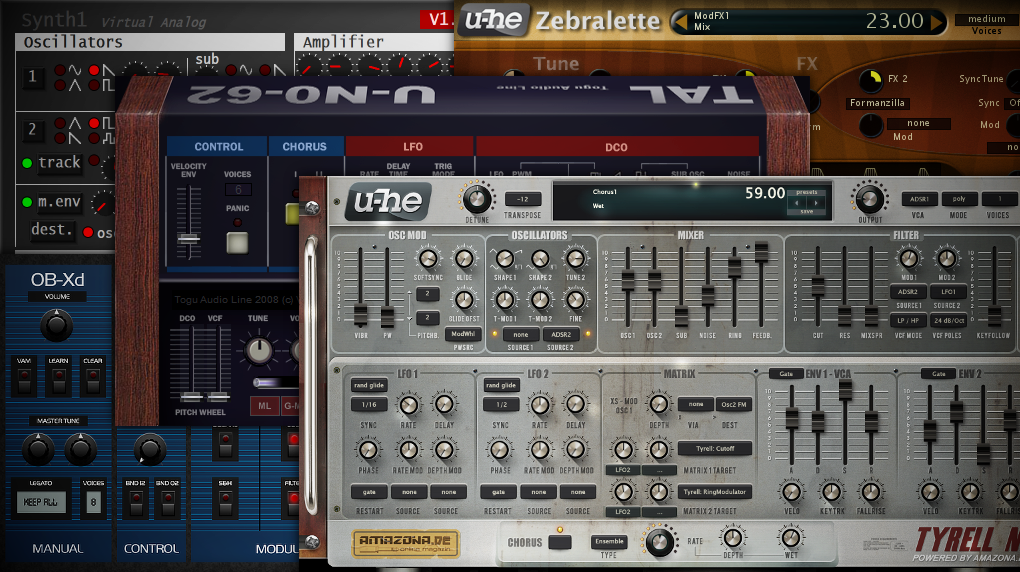1020x572 pixels.
Task: Adjust the Fine tune knob in Tyrell
Action: point(575,300)
